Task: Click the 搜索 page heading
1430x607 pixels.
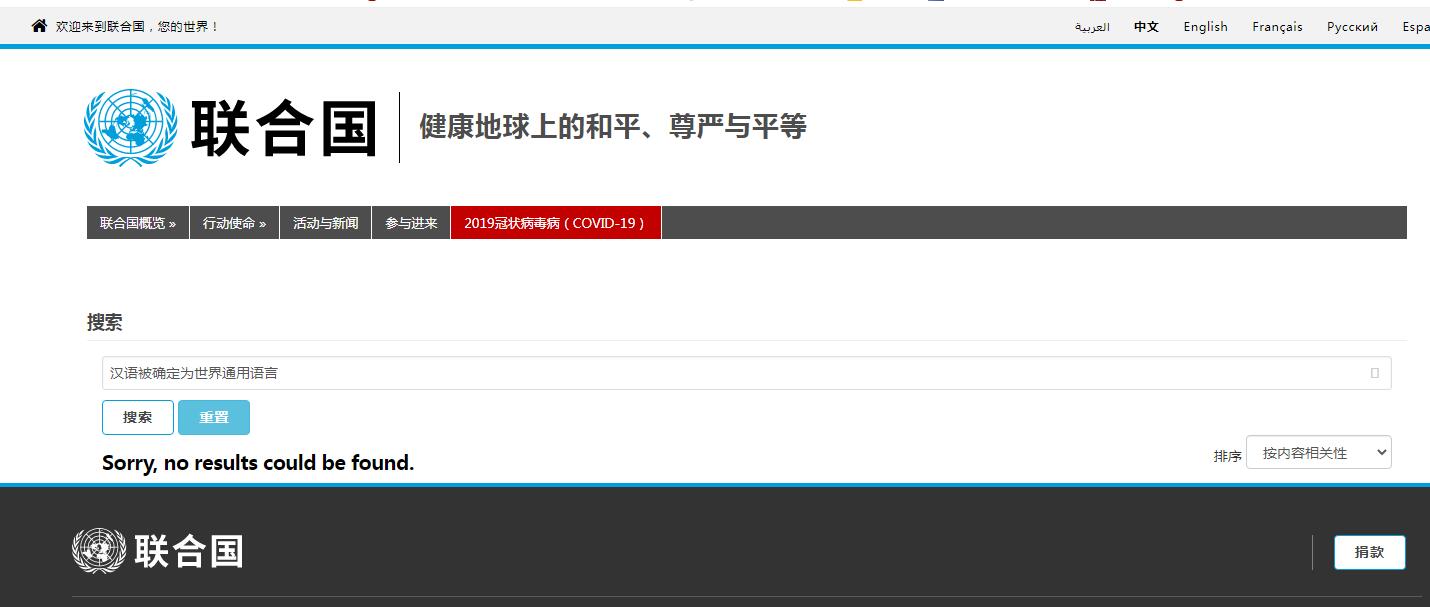Action: [x=105, y=322]
